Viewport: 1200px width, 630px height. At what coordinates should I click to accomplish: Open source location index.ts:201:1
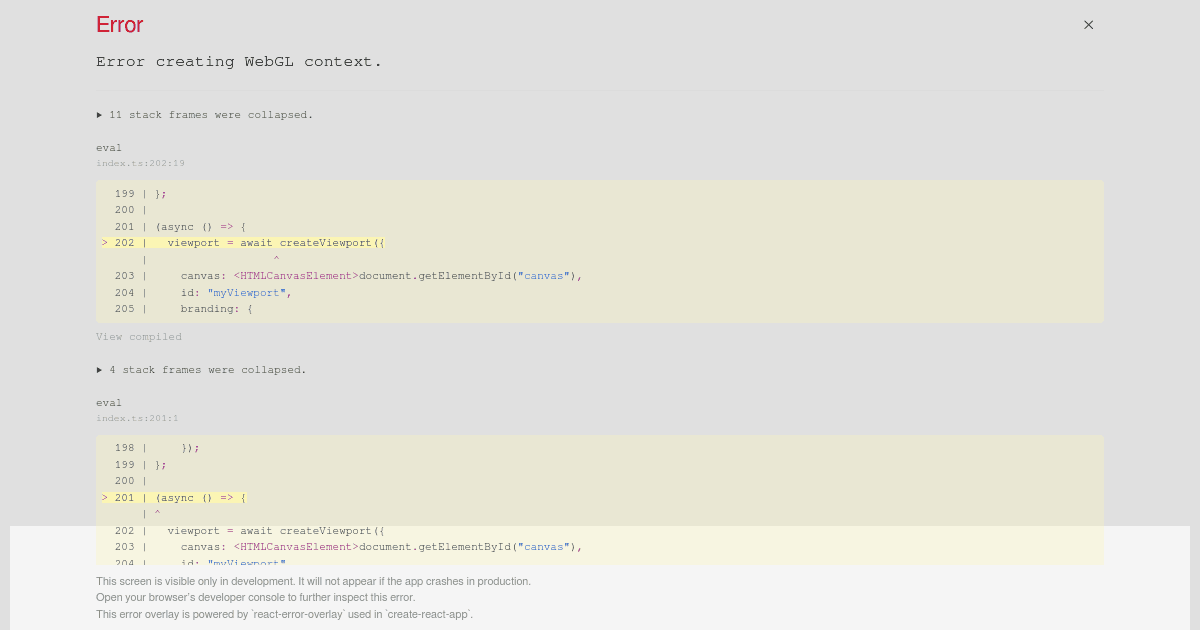(x=137, y=418)
